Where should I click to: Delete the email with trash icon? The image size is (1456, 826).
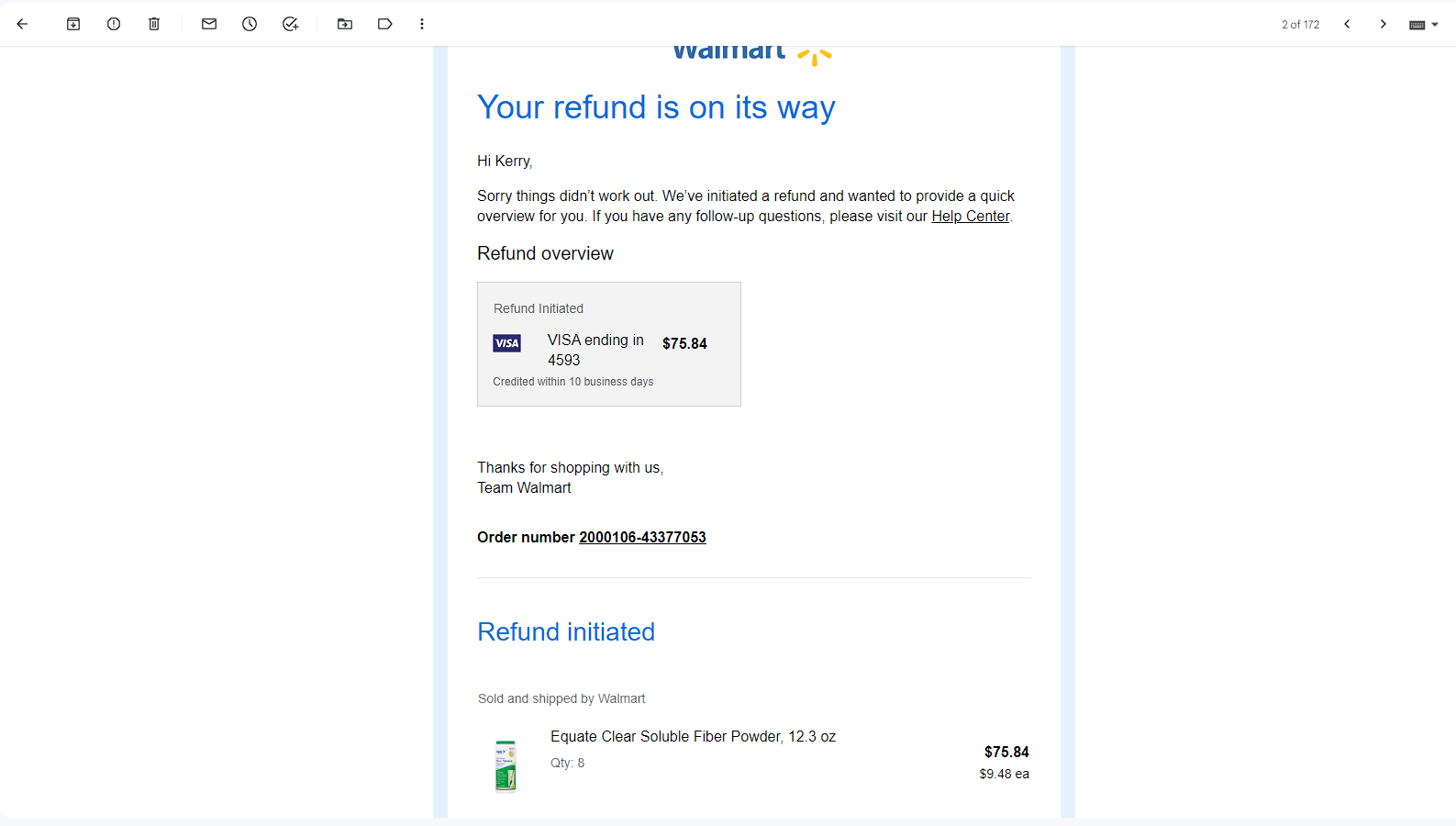[154, 24]
